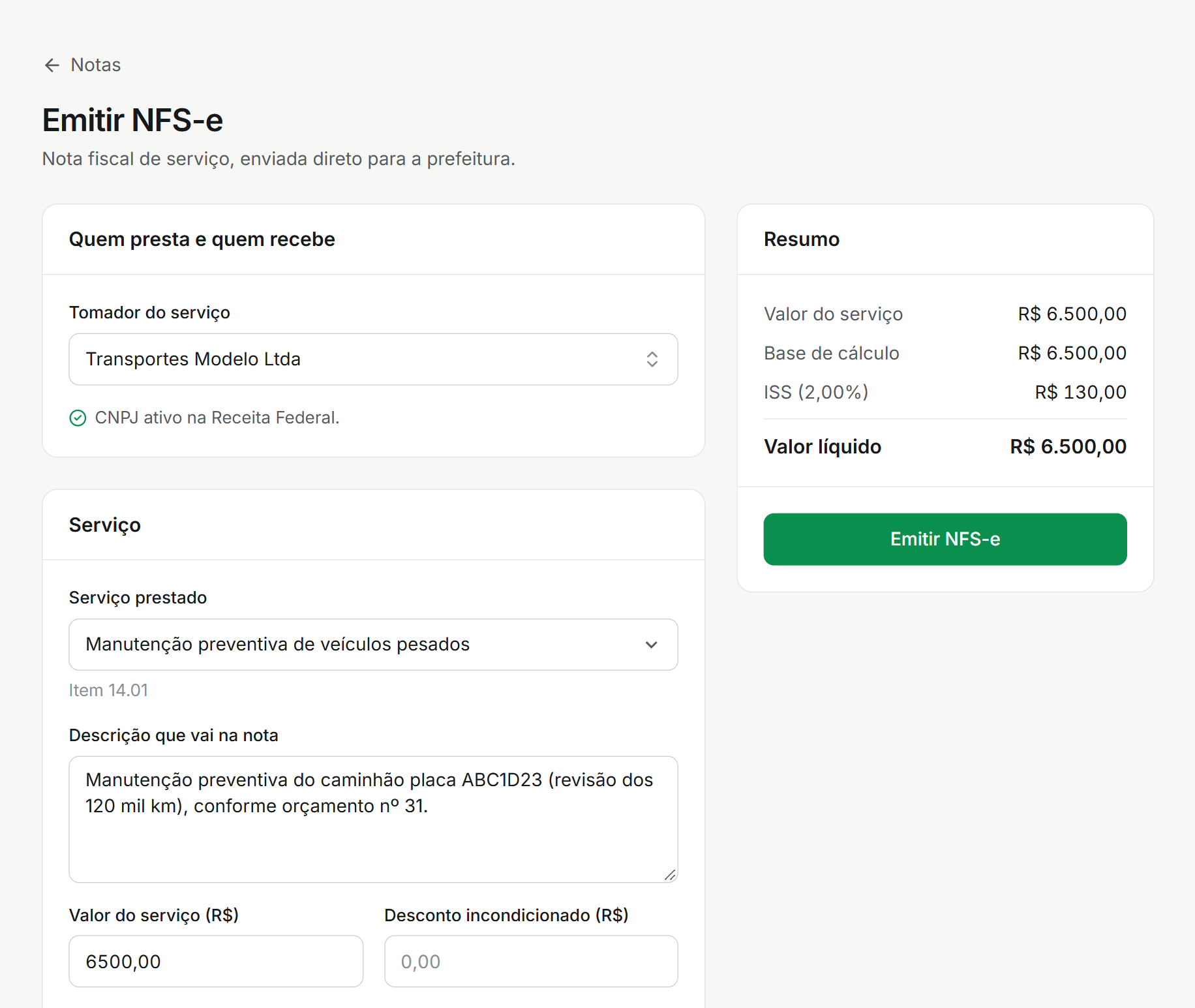Focus the Valor do serviço (R$) field
The height and width of the screenshot is (1008, 1195).
pyautogui.click(x=216, y=962)
